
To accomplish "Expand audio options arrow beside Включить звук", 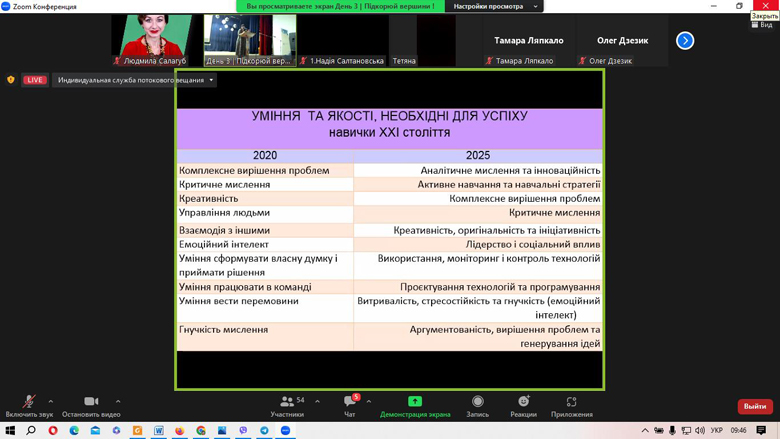I will [x=51, y=401].
